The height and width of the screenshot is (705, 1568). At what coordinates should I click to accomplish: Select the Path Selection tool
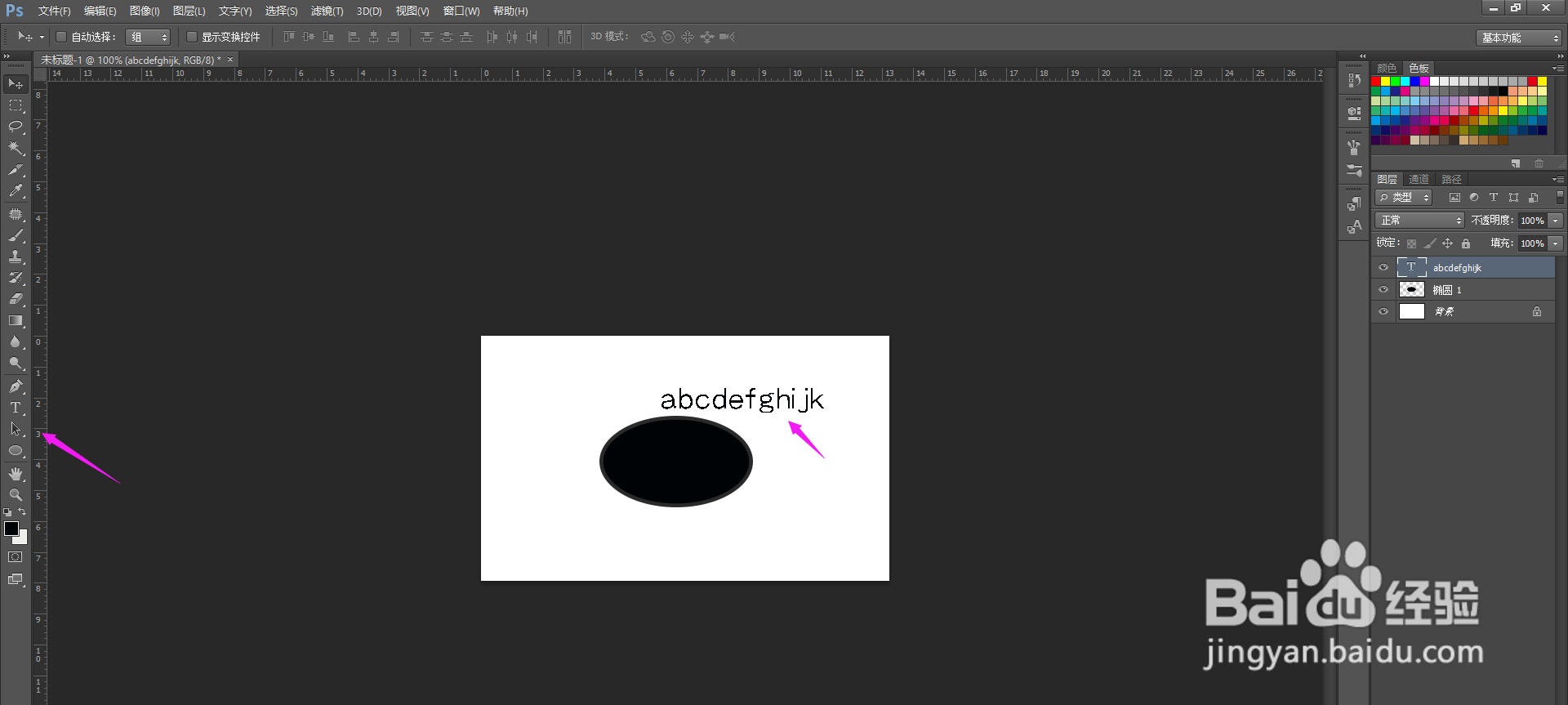(x=16, y=429)
